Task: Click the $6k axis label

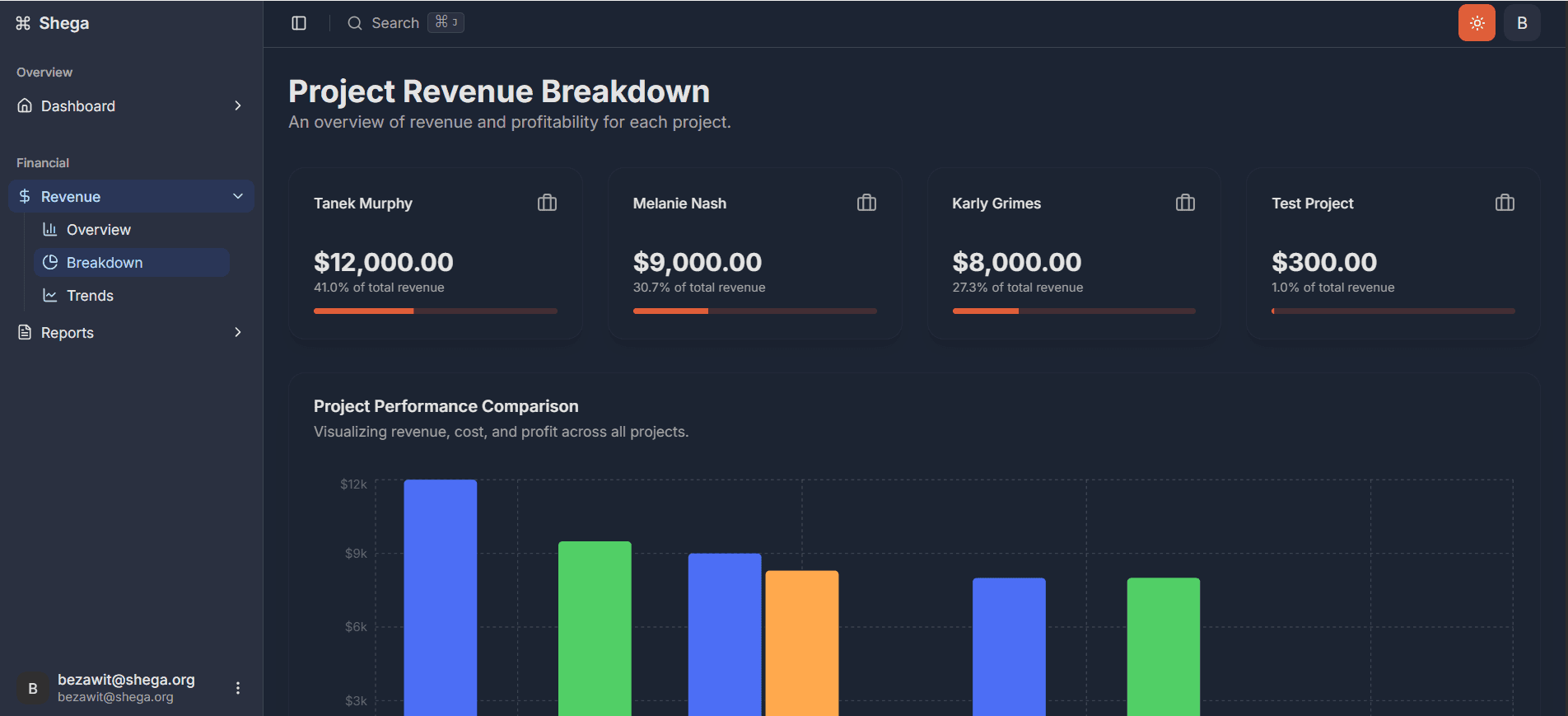Action: (x=357, y=627)
